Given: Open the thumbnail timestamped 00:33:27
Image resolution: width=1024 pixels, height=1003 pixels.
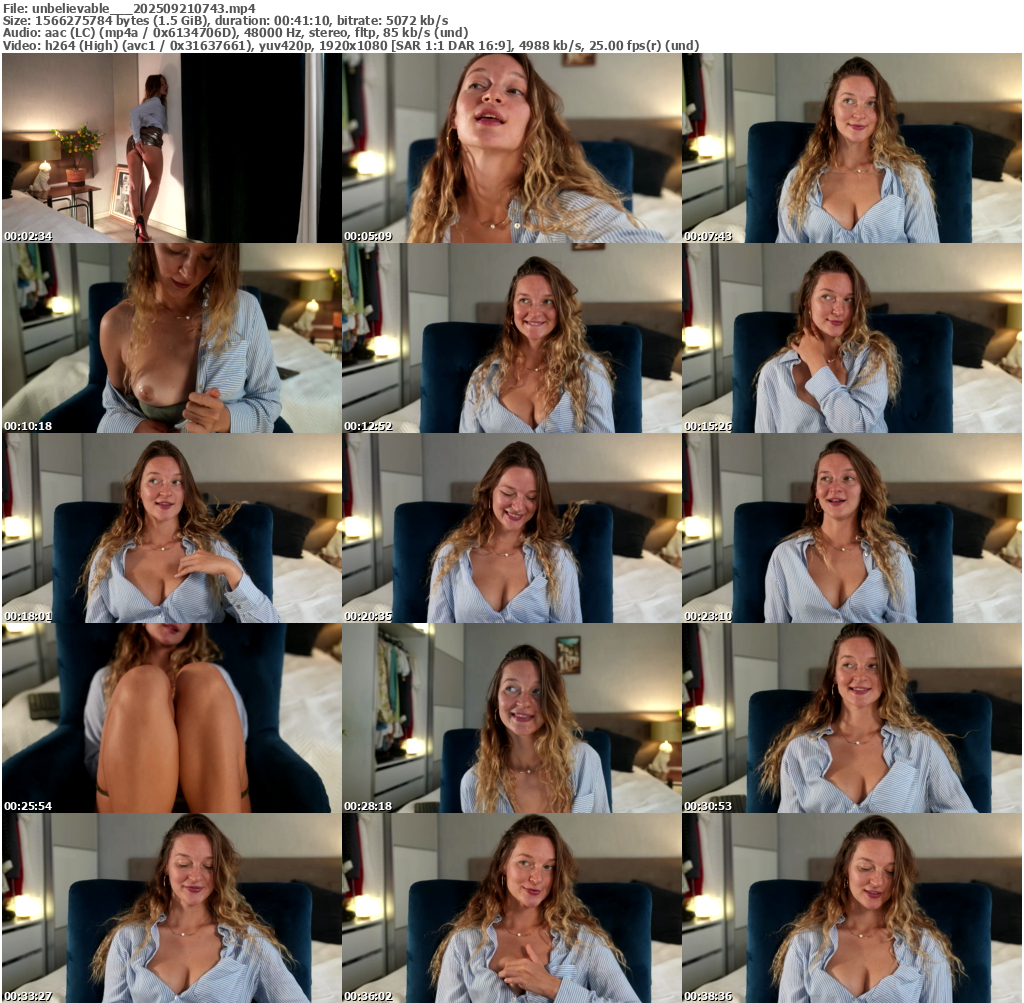Looking at the screenshot, I should [x=172, y=908].
